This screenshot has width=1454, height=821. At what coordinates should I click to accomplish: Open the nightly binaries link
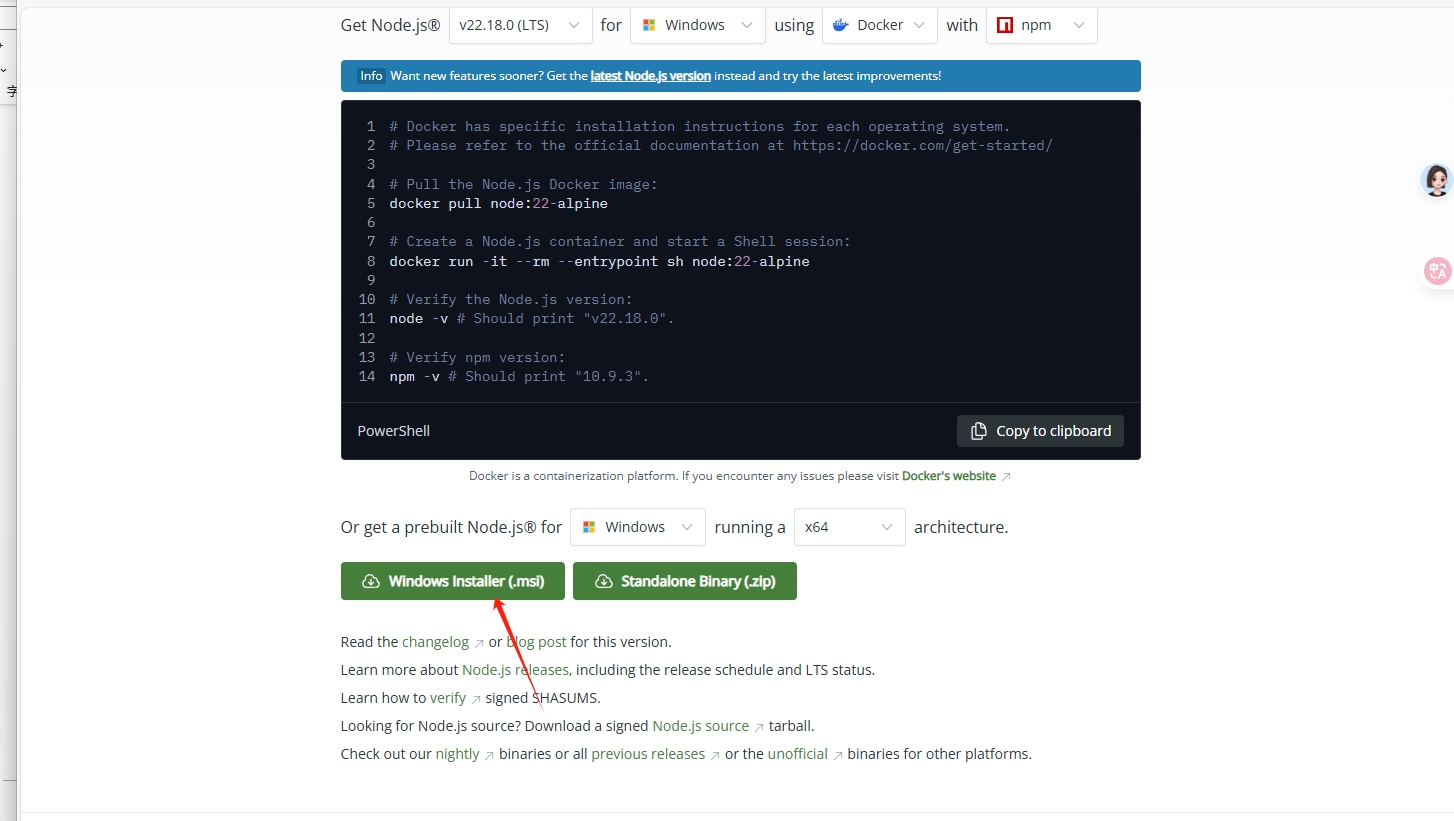457,754
